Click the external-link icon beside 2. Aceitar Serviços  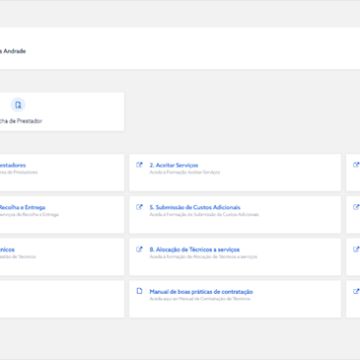pos(139,165)
